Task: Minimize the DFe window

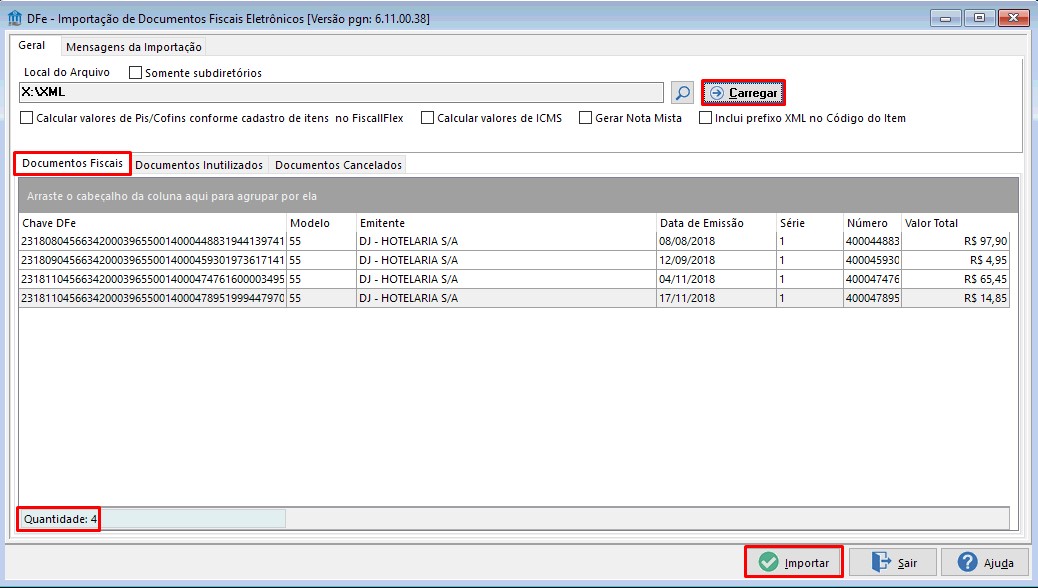Action: [x=945, y=19]
